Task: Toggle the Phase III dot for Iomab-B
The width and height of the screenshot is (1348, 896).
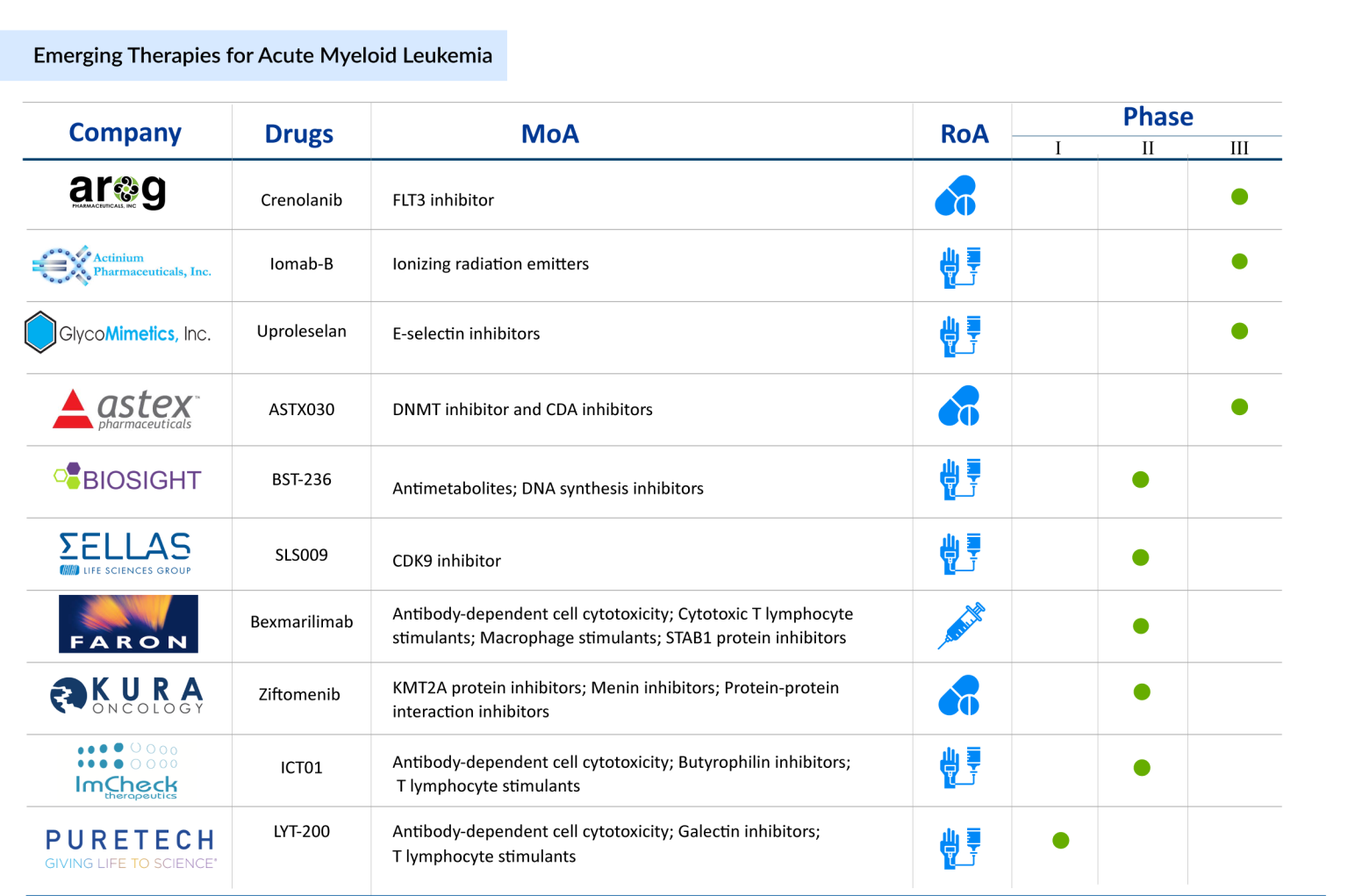Action: pyautogui.click(x=1238, y=261)
